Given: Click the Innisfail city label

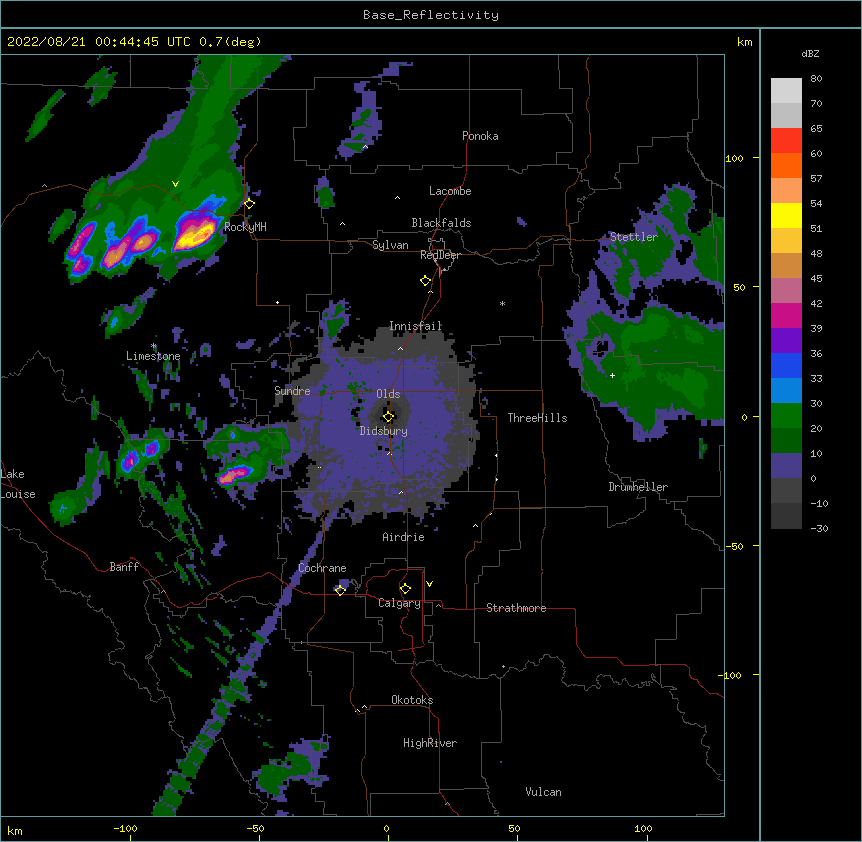Looking at the screenshot, I should coord(415,326).
